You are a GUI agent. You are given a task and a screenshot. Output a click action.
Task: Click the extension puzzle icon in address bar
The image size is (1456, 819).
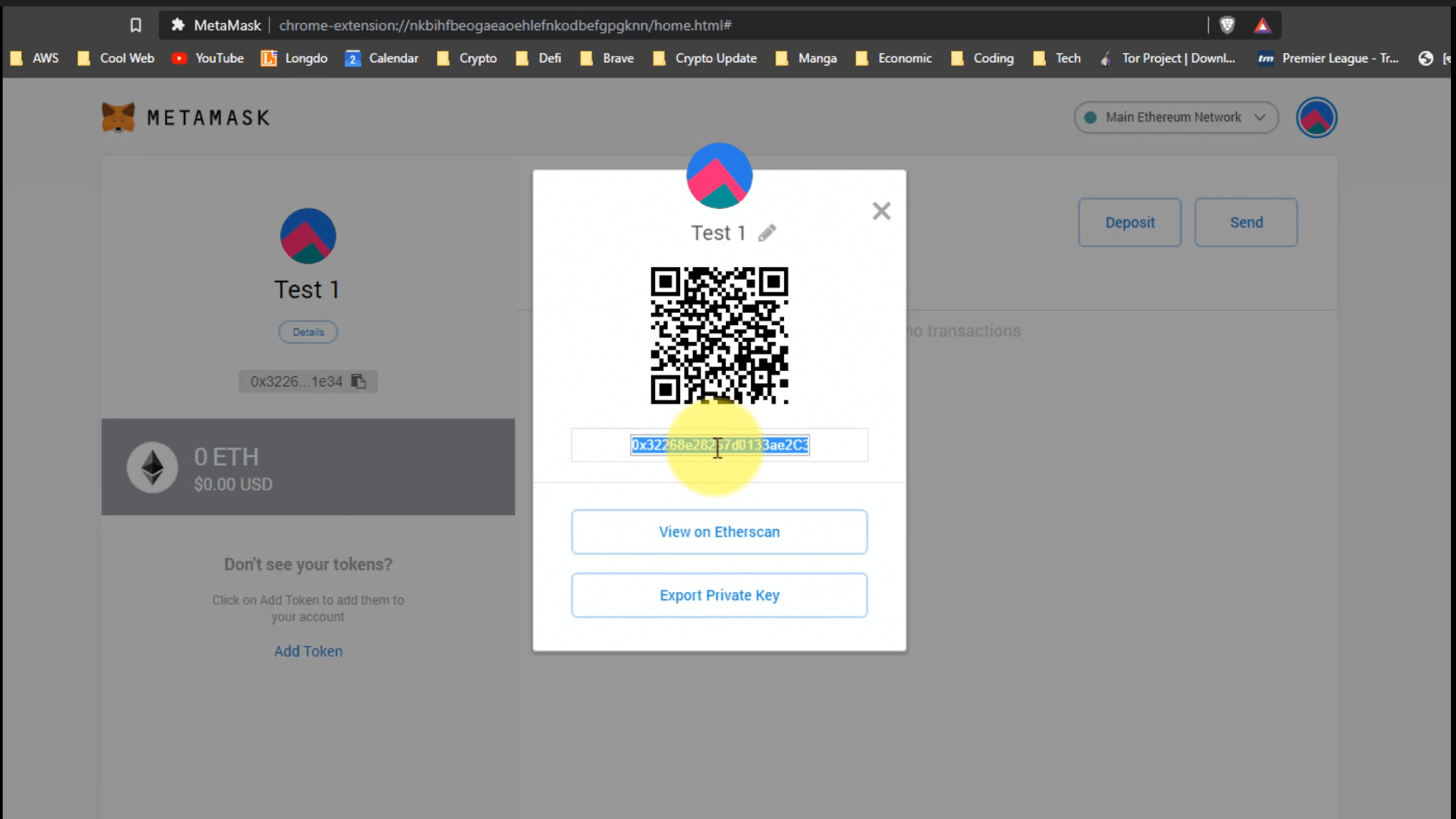coord(178,25)
